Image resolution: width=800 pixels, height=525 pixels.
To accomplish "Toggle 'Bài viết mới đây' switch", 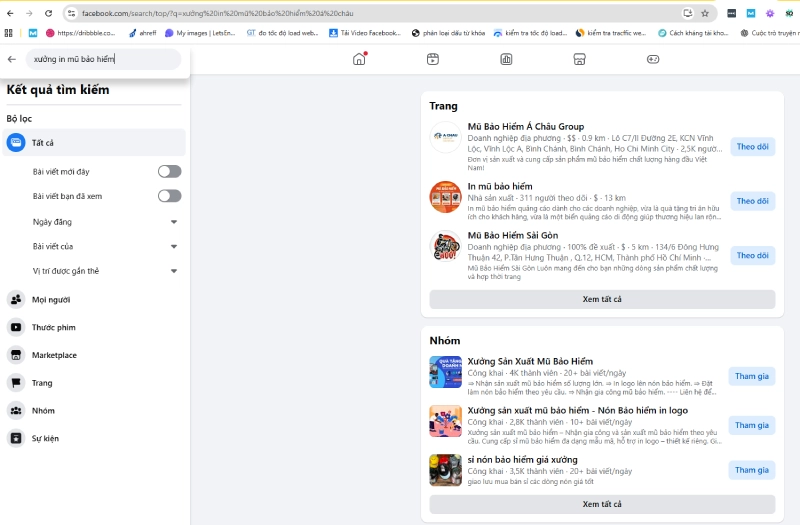I will coord(169,171).
